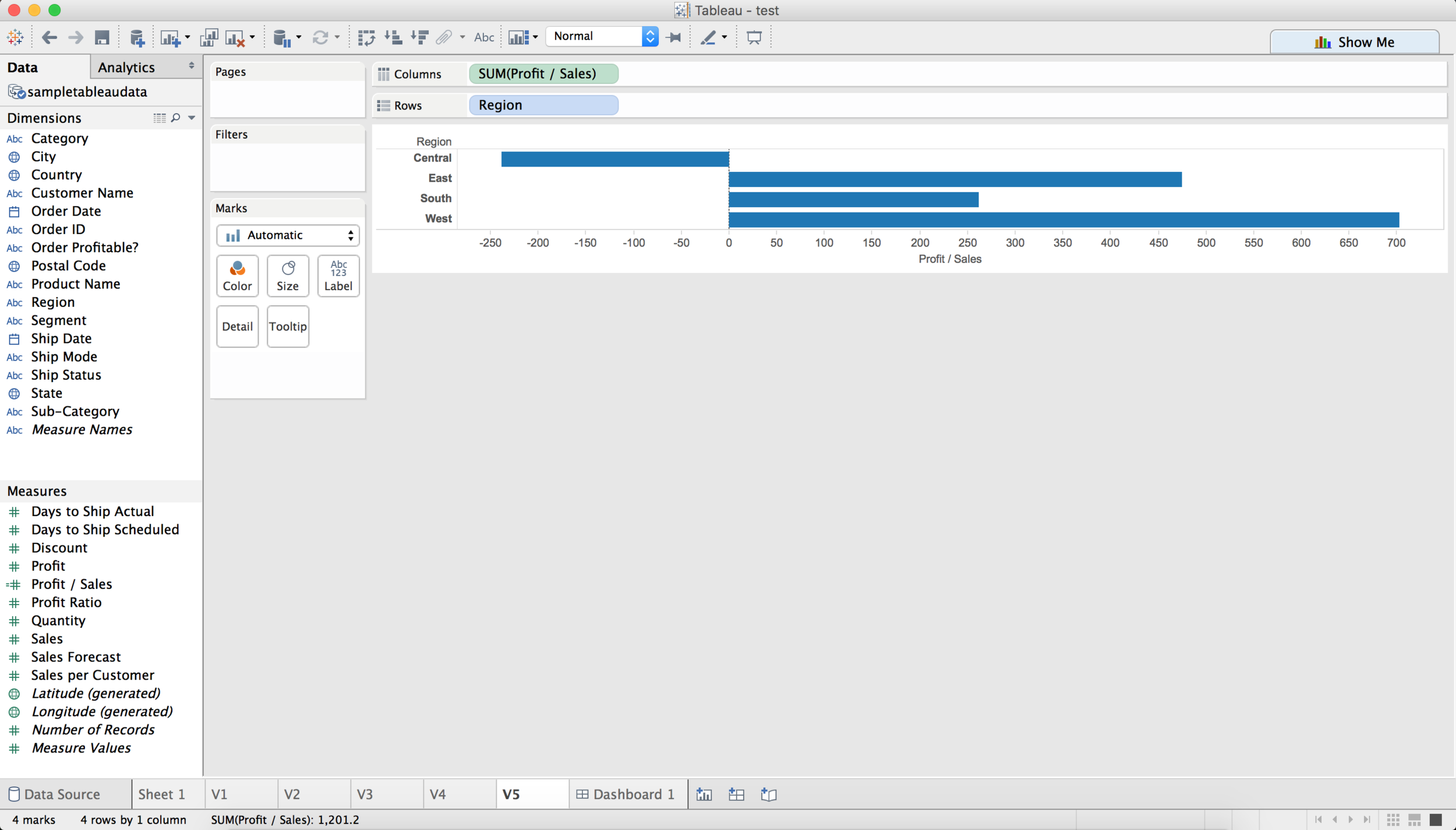
Task: Expand new worksheet dropdown arrow
Action: 187,38
